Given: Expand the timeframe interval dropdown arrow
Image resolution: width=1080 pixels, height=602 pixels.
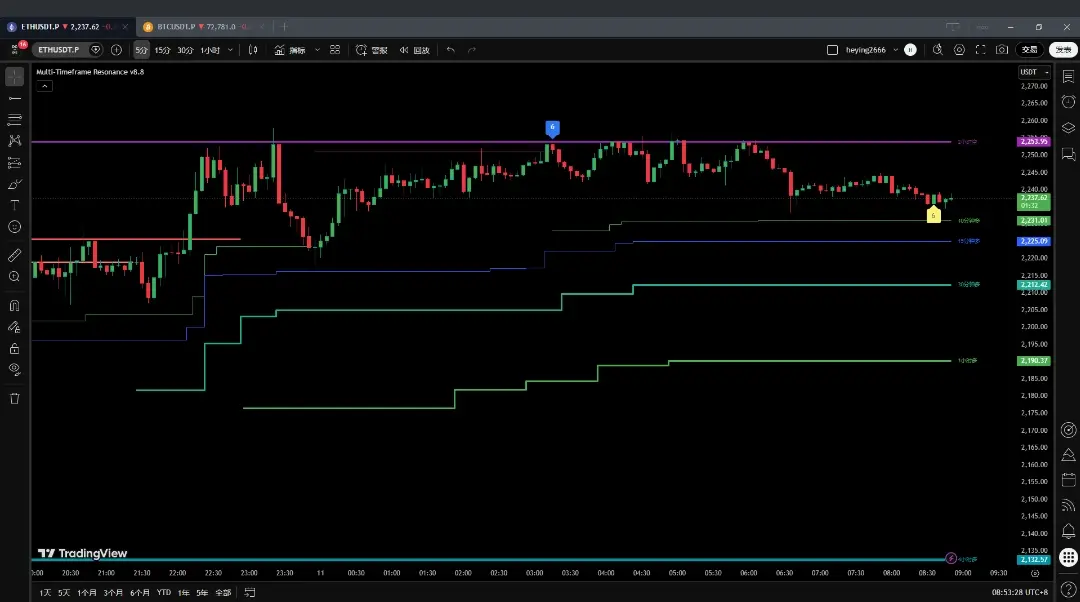Looking at the screenshot, I should pyautogui.click(x=230, y=50).
